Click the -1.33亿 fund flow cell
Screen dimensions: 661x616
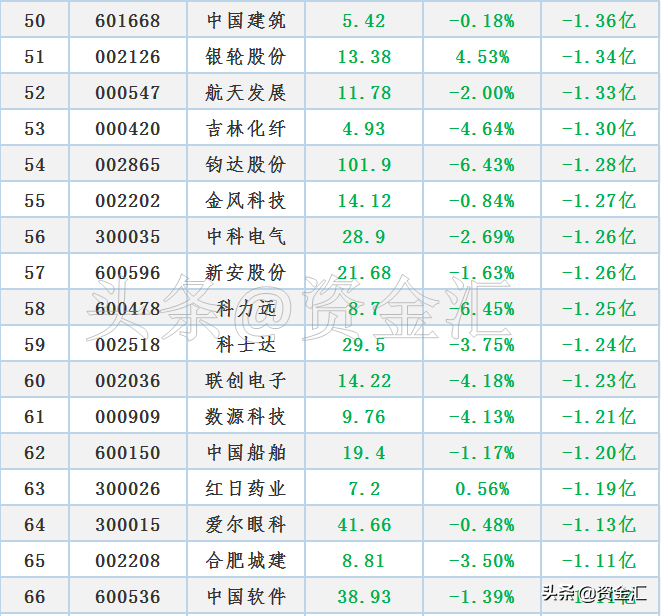click(x=599, y=93)
